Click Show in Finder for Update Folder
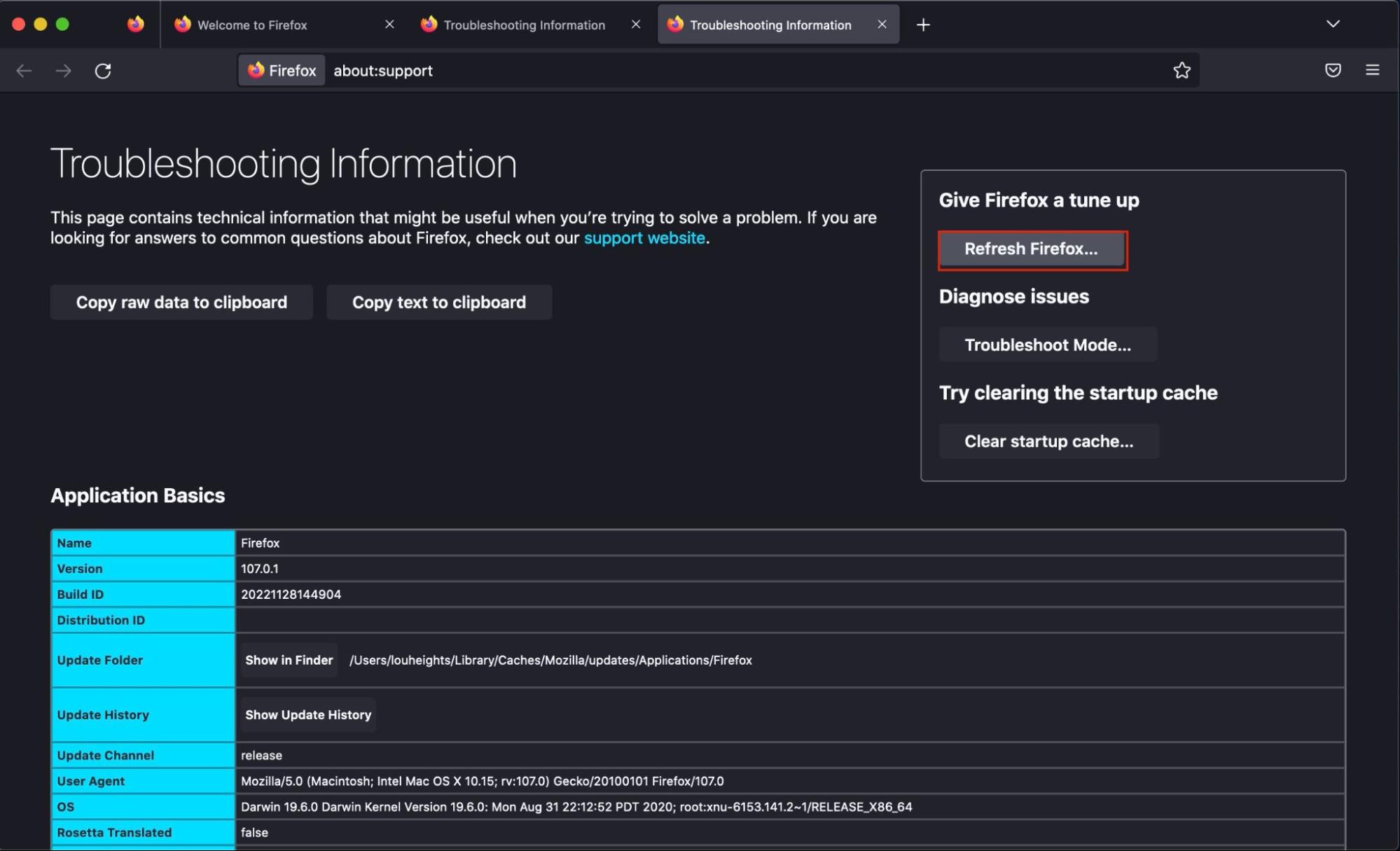The height and width of the screenshot is (851, 1400). tap(289, 660)
